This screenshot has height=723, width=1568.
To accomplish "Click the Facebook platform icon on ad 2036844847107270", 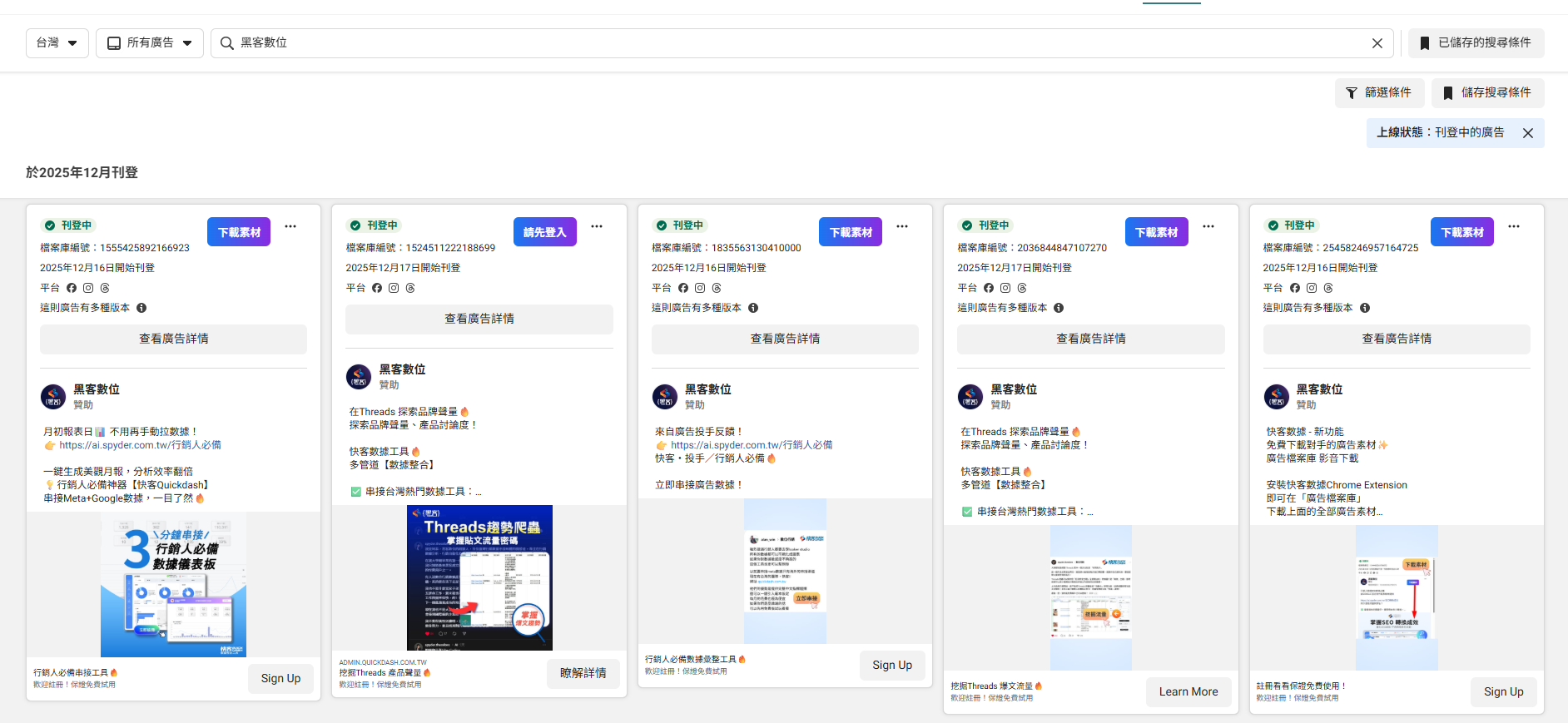I will [x=989, y=288].
